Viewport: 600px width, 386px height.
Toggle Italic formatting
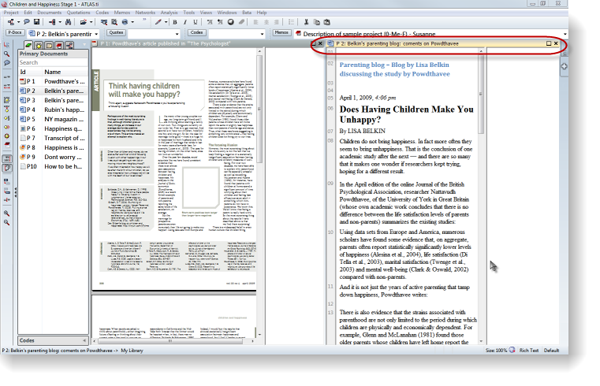coord(185,22)
